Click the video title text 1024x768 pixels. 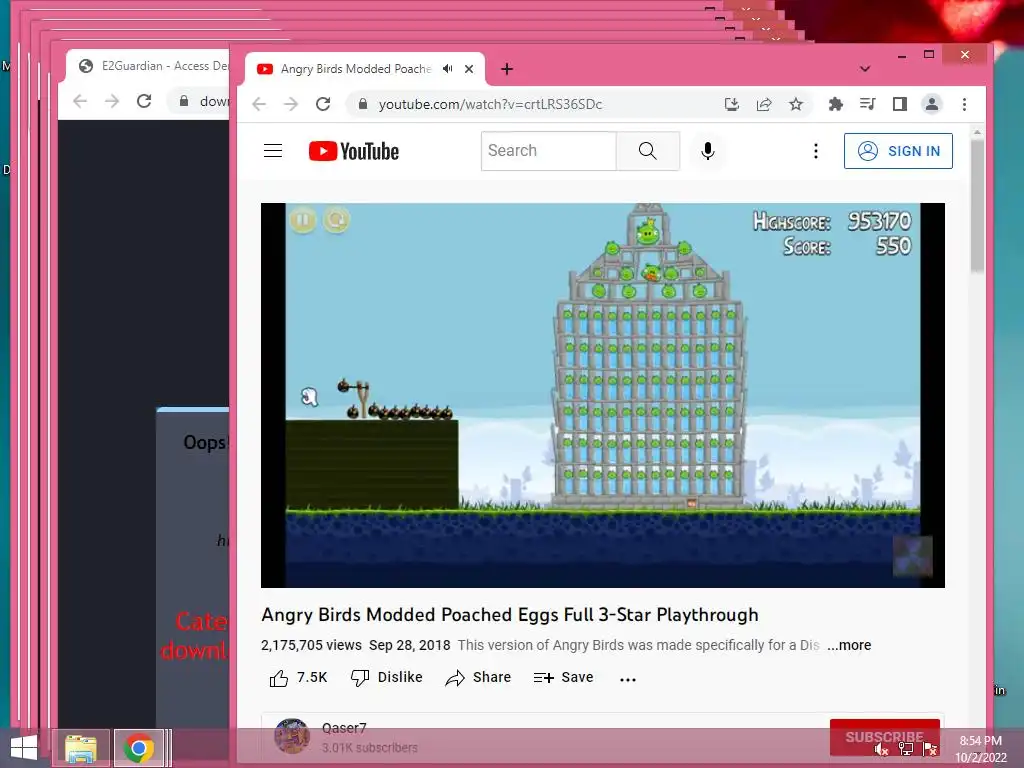point(510,615)
